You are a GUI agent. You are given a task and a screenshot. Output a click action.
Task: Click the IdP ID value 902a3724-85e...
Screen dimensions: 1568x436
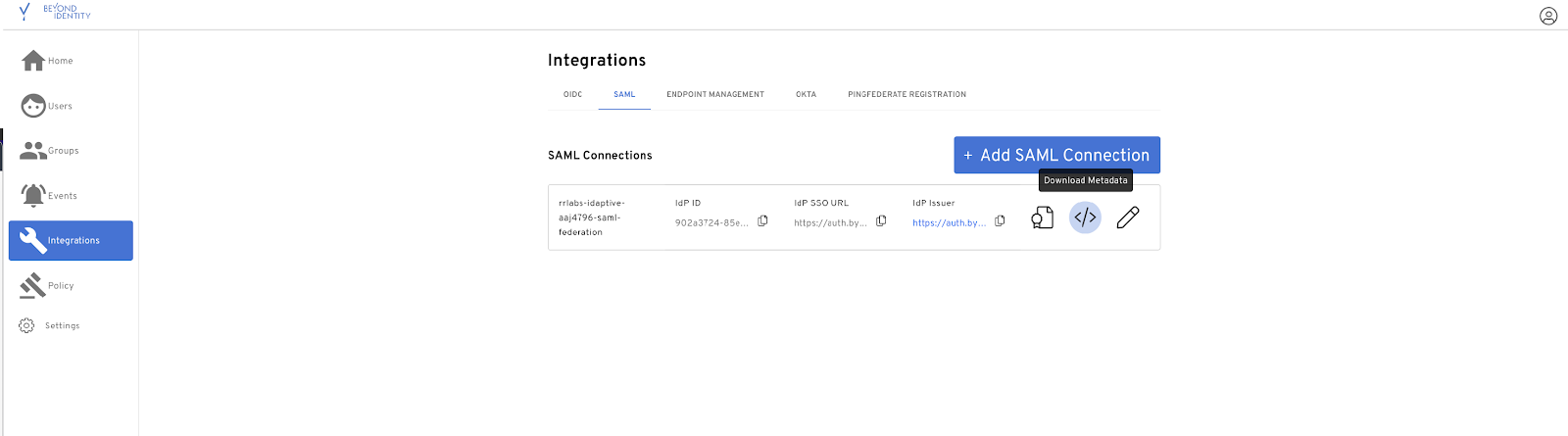pyautogui.click(x=711, y=223)
